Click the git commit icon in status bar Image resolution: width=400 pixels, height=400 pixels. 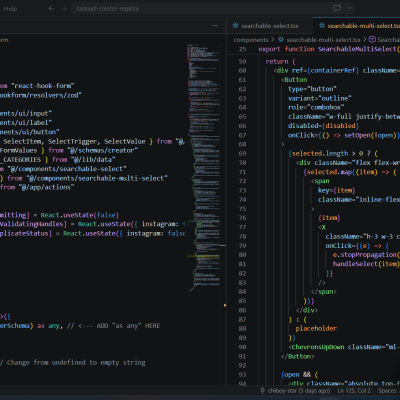(263, 390)
